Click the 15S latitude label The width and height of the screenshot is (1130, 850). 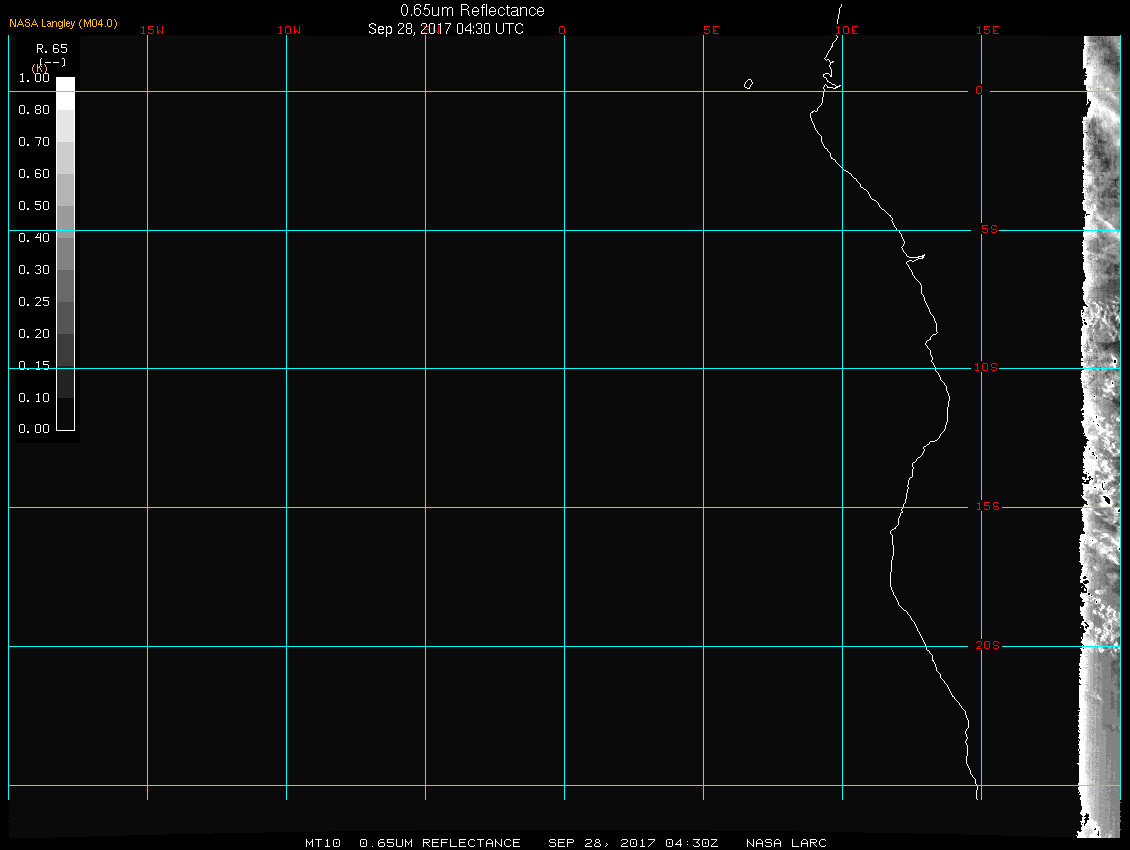pyautogui.click(x=987, y=506)
